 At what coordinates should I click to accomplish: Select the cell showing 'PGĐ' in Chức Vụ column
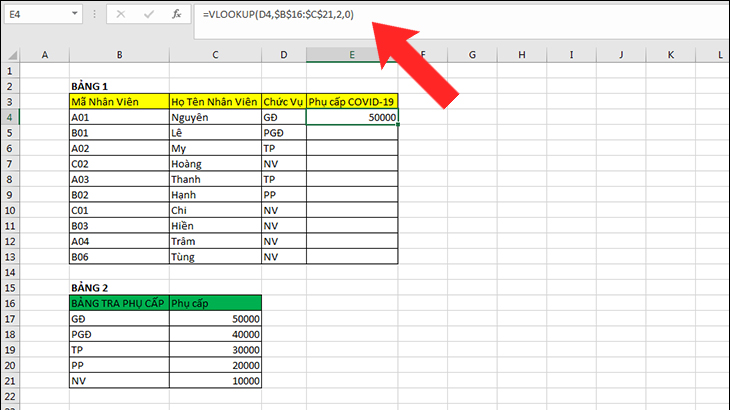coord(283,133)
